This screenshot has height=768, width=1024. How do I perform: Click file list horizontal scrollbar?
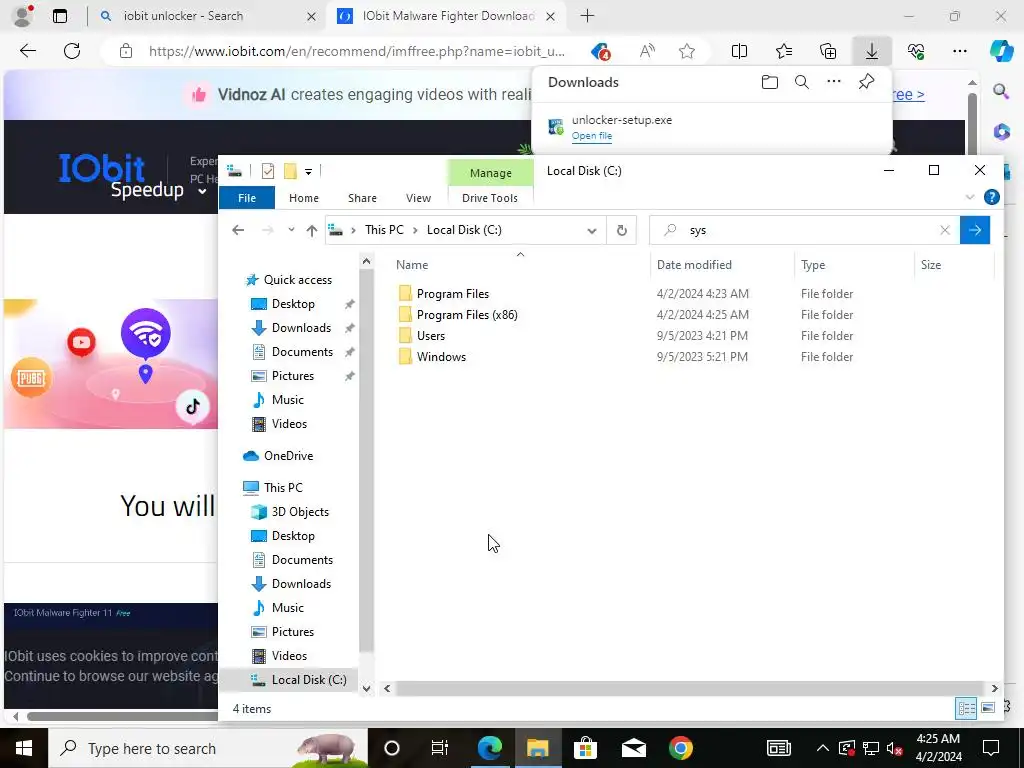(688, 688)
